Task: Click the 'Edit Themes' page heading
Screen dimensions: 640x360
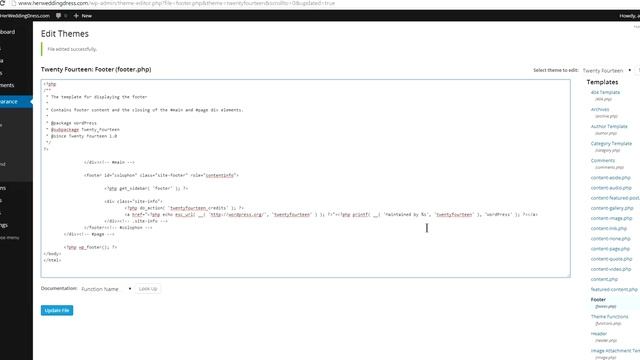Action: tap(64, 34)
